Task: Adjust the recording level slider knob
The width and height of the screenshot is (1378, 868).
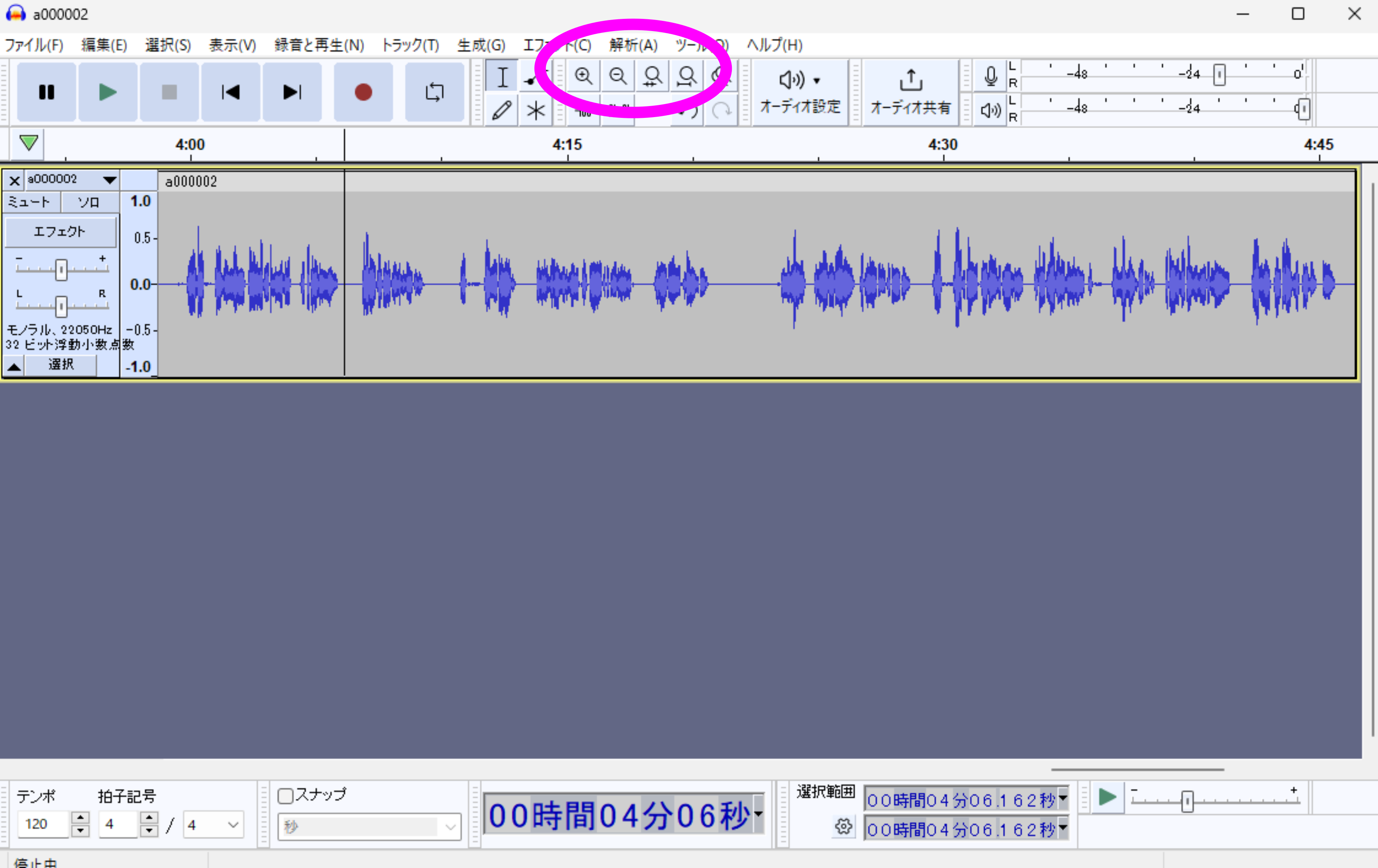Action: click(x=1220, y=74)
